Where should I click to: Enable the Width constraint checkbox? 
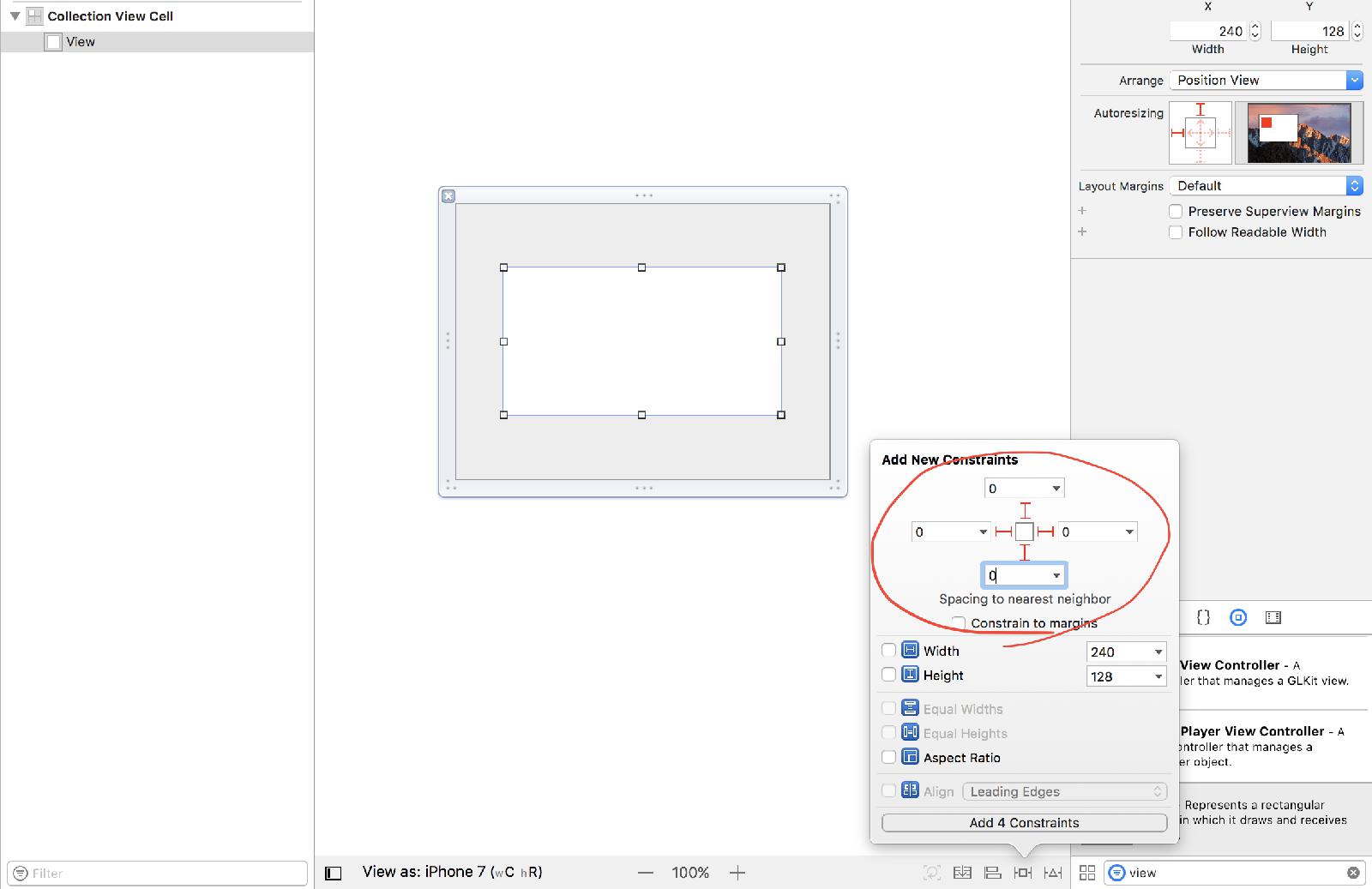(x=889, y=651)
